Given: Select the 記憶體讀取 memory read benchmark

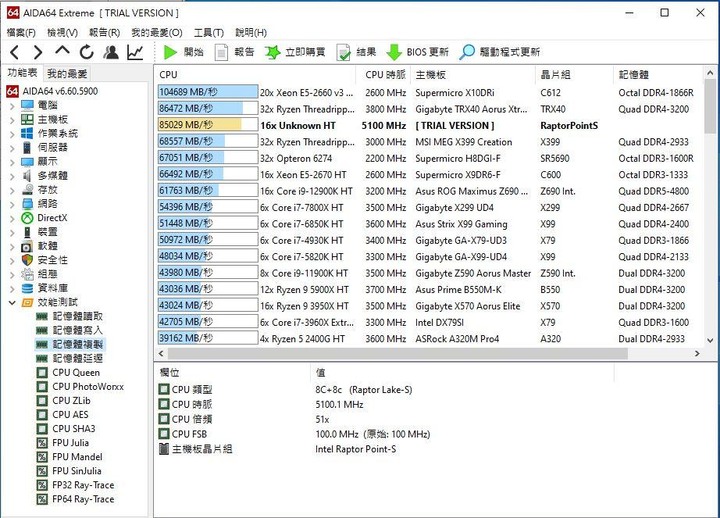Looking at the screenshot, I should pos(69,316).
